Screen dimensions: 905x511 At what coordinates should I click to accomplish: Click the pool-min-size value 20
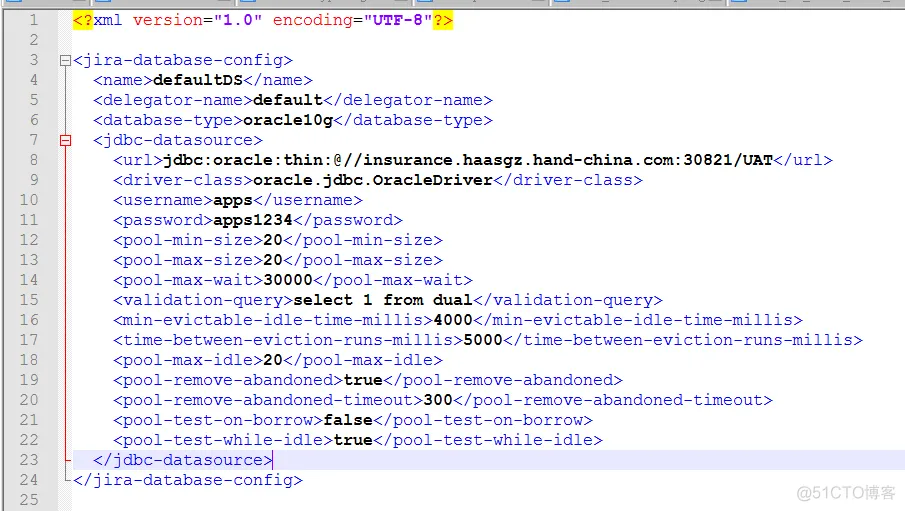click(x=273, y=240)
